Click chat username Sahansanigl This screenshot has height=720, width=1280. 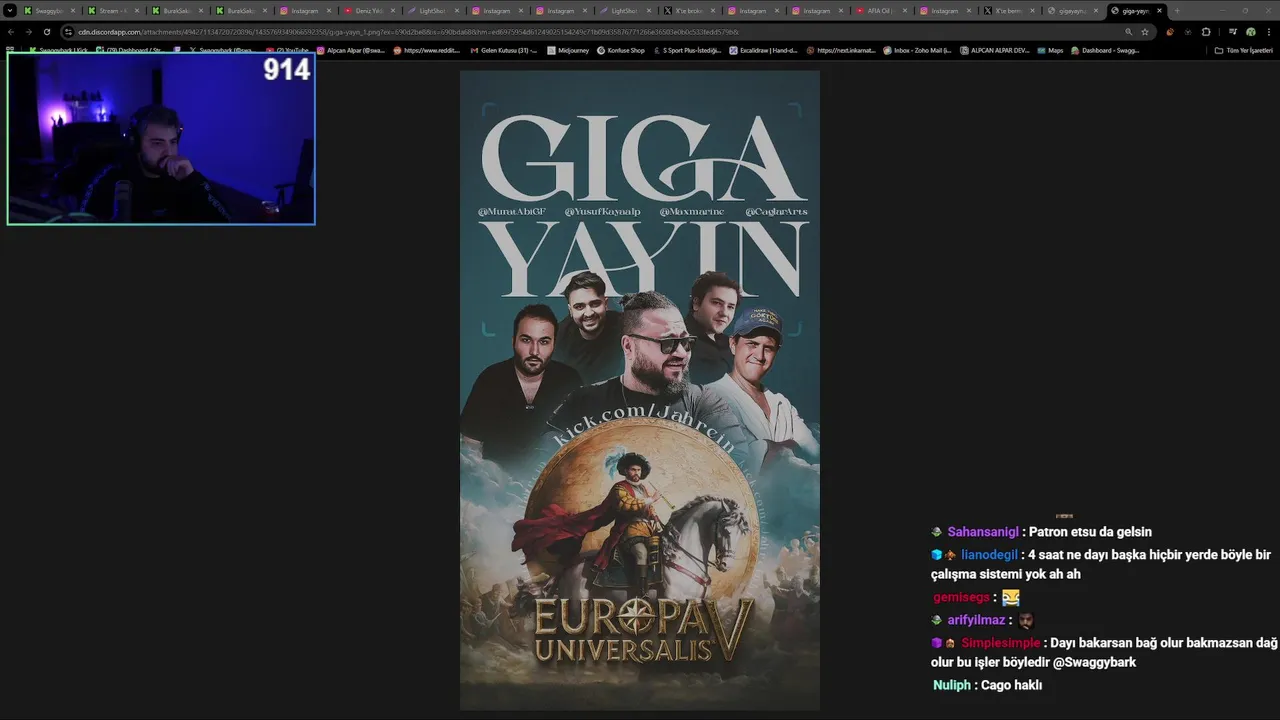(983, 532)
